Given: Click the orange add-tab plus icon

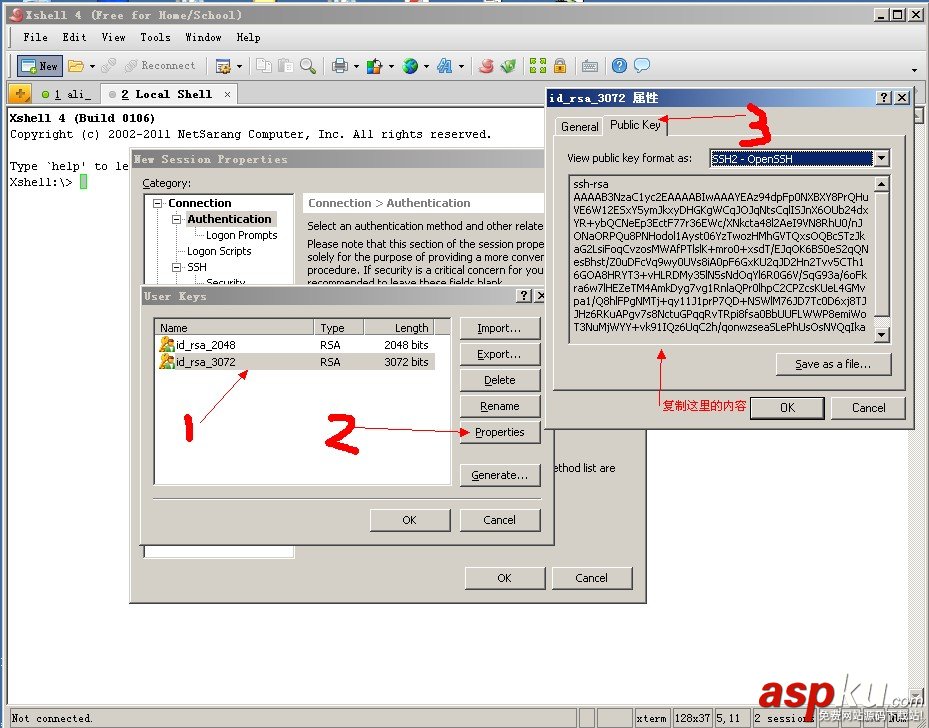Looking at the screenshot, I should click(20, 94).
